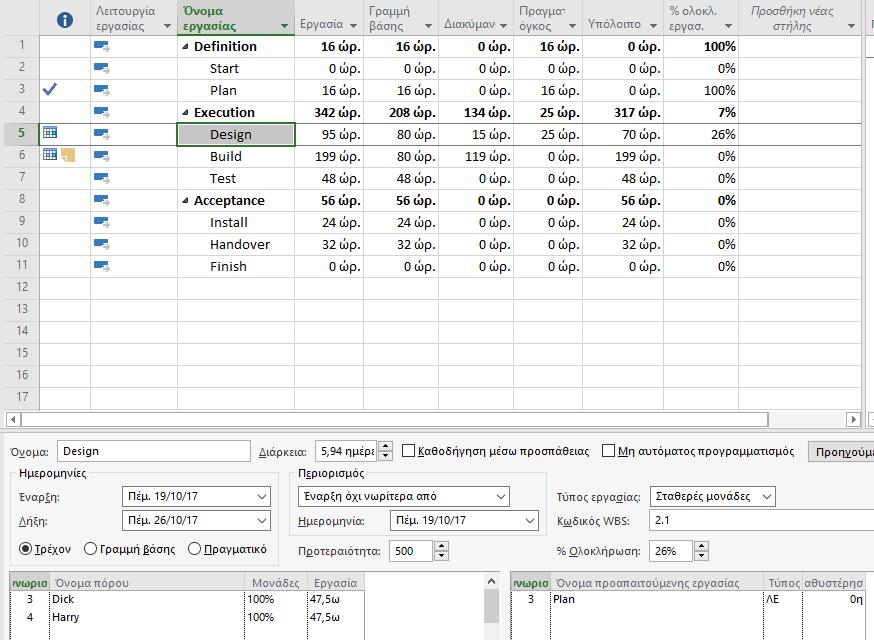
Task: Open Υπόλοιπο column filter dropdown
Action: point(653,26)
